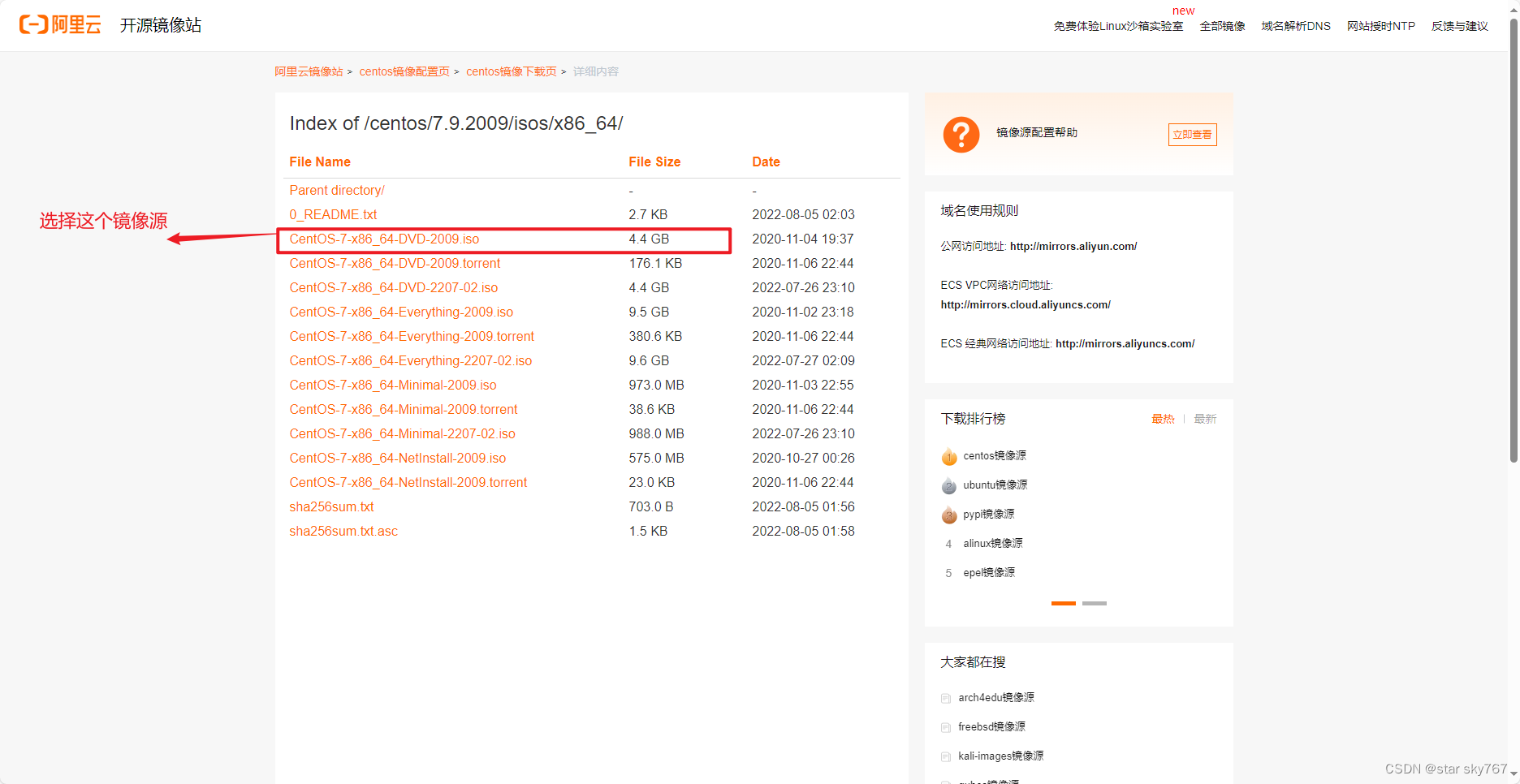
Task: Open kali-images镜像源 in popular searches
Action: [1001, 756]
